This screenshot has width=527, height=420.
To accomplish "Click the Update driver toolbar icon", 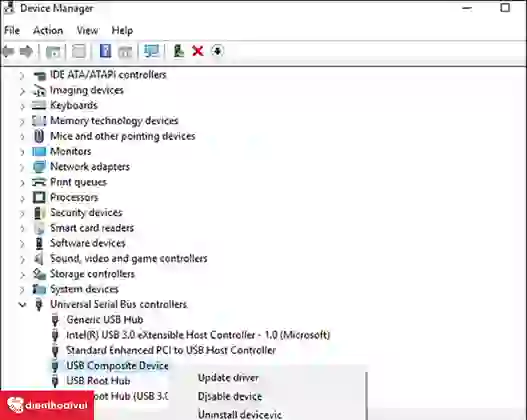I will click(178, 51).
